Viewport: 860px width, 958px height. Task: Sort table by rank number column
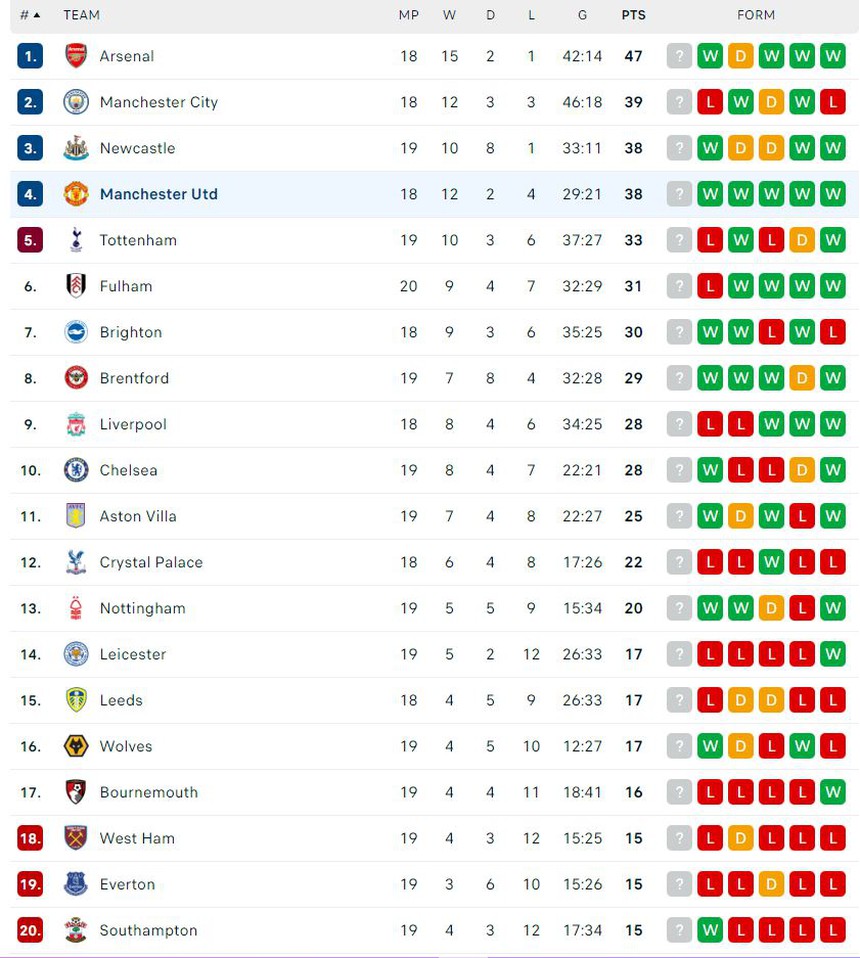pyautogui.click(x=30, y=15)
